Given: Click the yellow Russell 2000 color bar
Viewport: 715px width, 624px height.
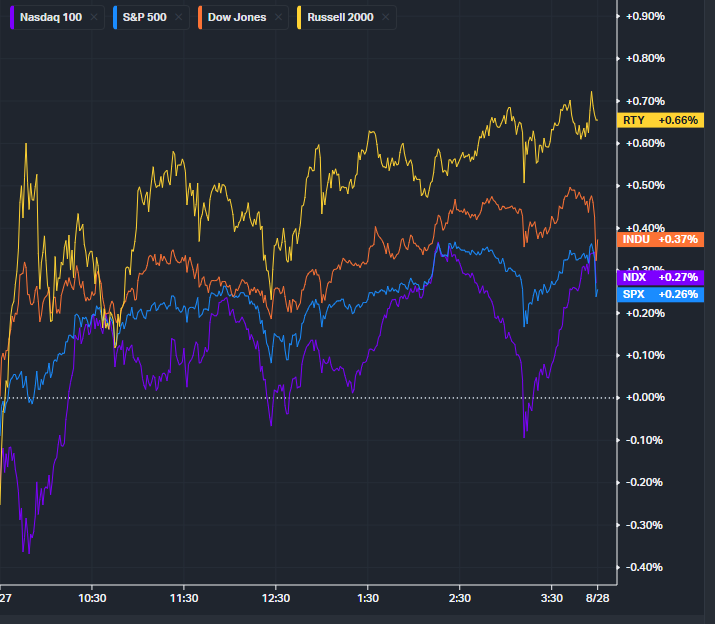Looking at the screenshot, I should pyautogui.click(x=297, y=18).
